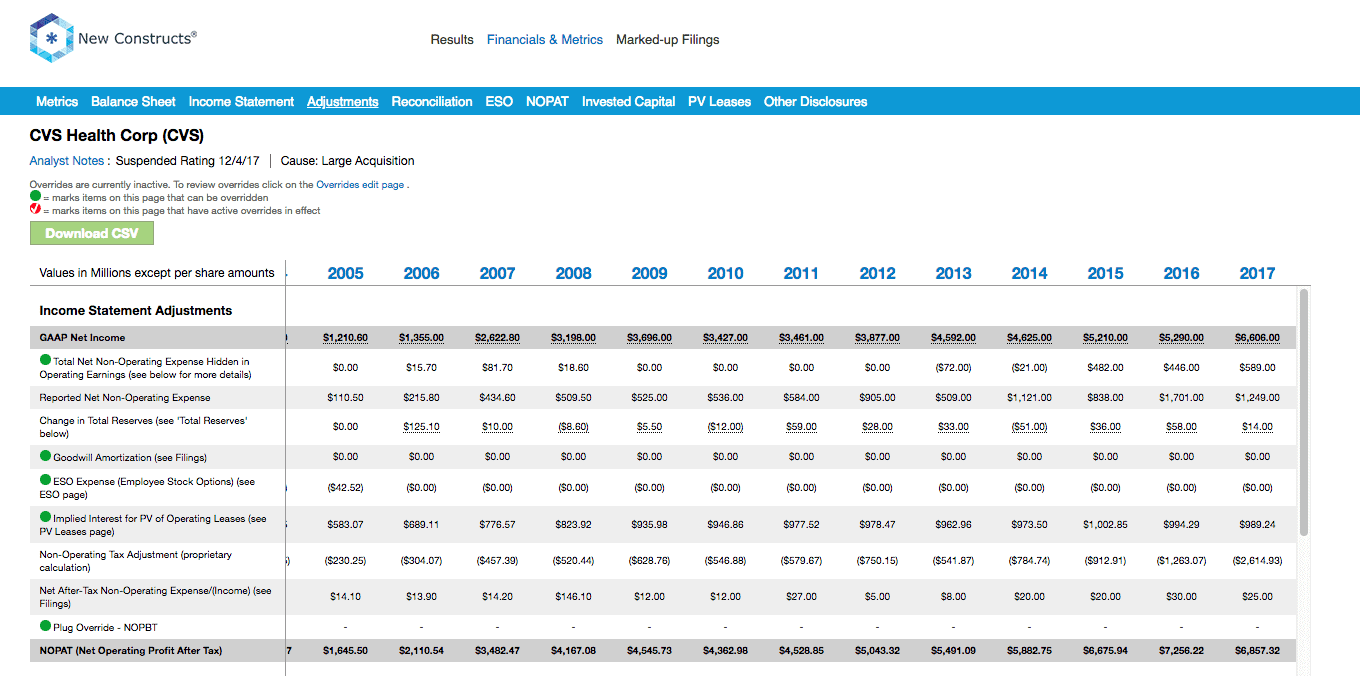The width and height of the screenshot is (1360, 676).
Task: Select the 2008 column header
Action: 574,273
